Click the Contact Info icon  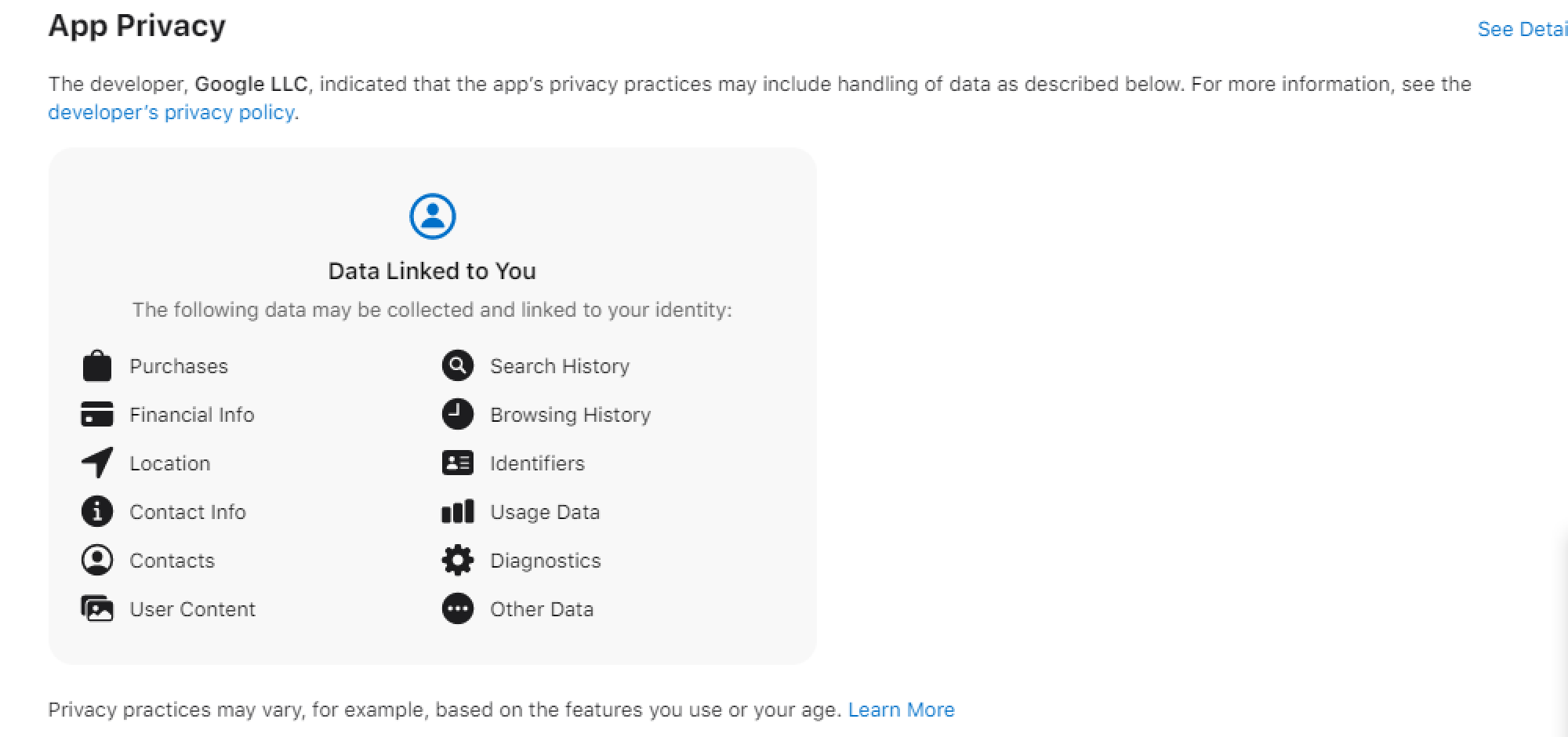click(x=97, y=512)
